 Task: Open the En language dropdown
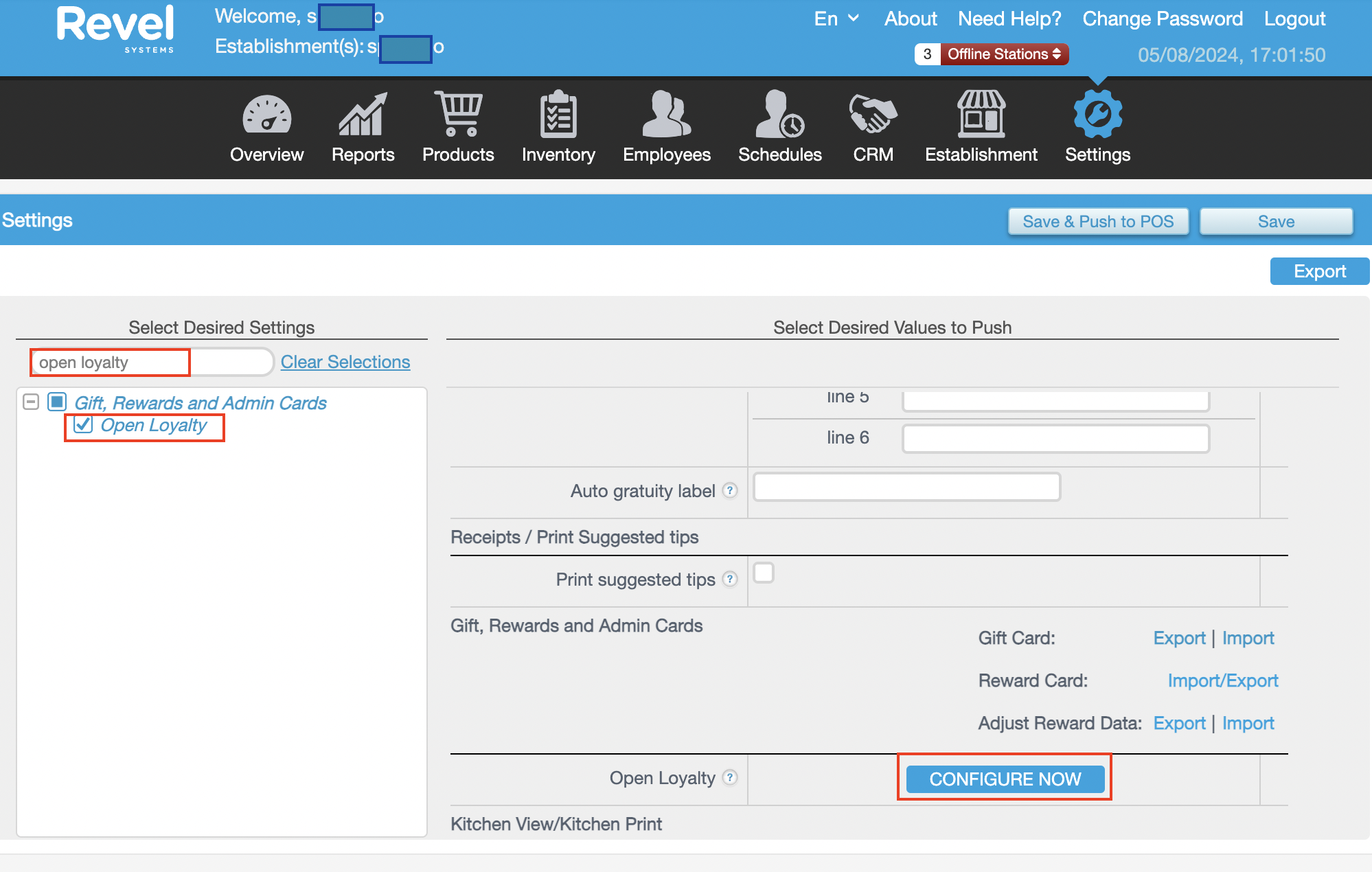(x=836, y=19)
